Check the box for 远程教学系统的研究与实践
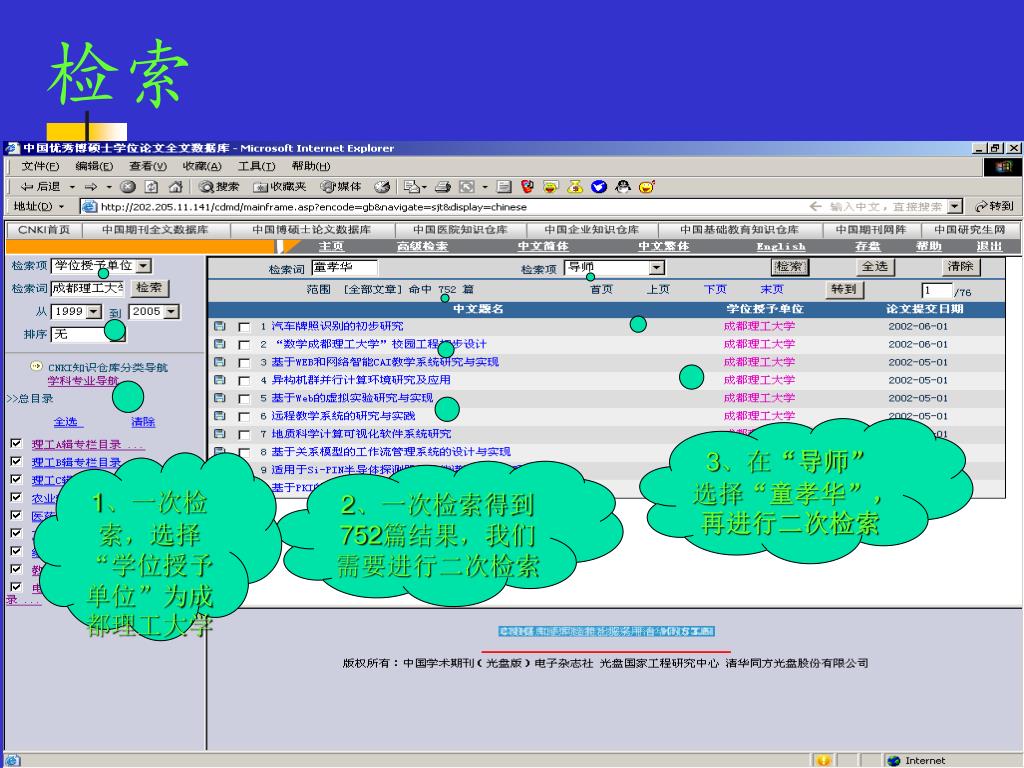The image size is (1024, 768). [x=244, y=417]
